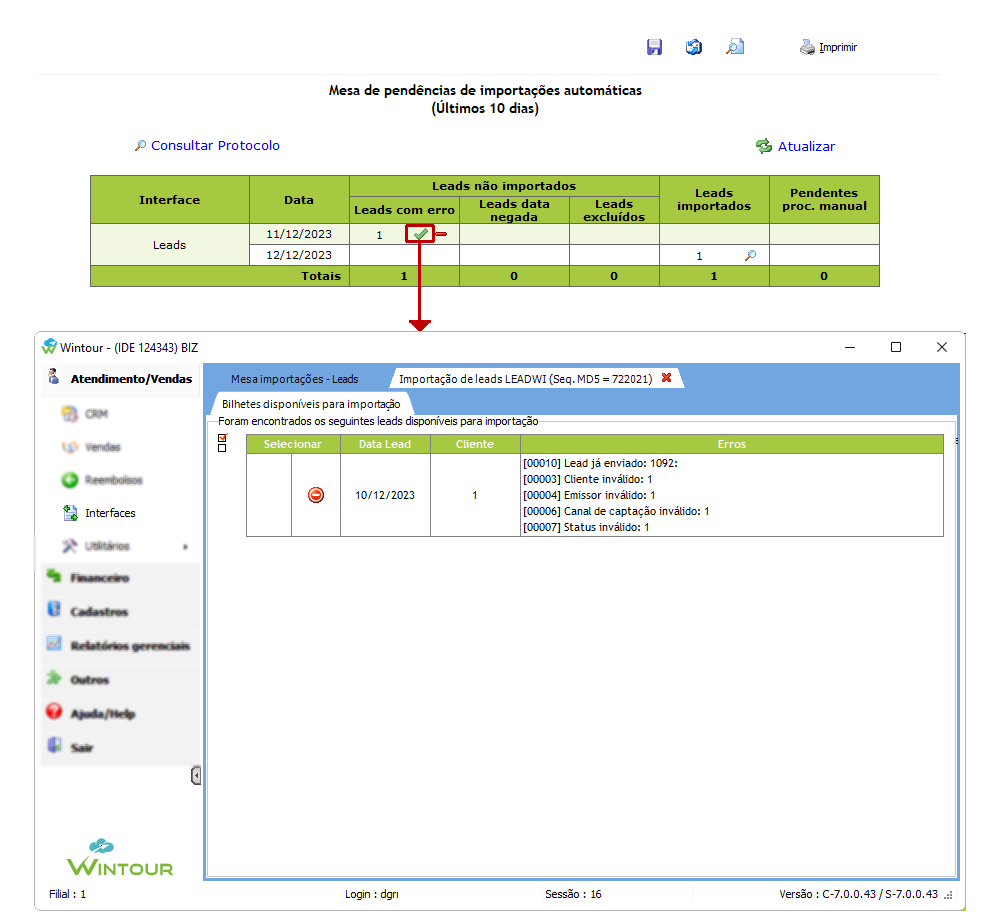
Task: Click the Interfaces document icon
Action: coord(69,513)
